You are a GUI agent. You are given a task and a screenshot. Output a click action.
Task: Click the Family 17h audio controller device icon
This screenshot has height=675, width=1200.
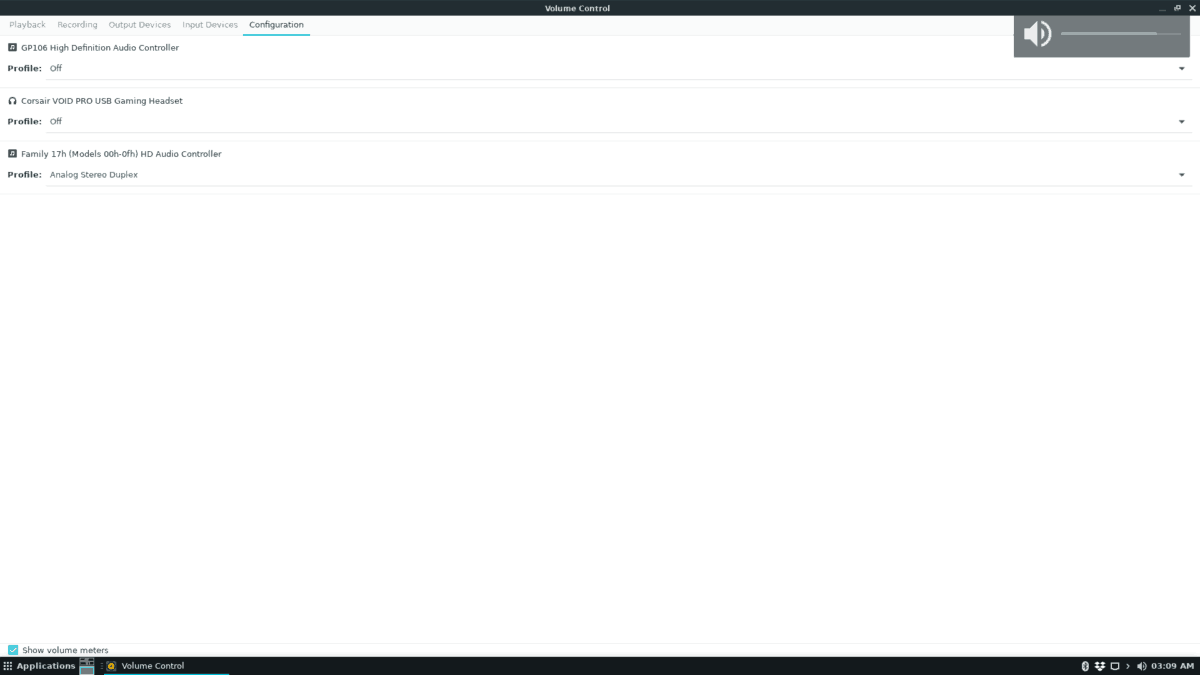[x=12, y=153]
